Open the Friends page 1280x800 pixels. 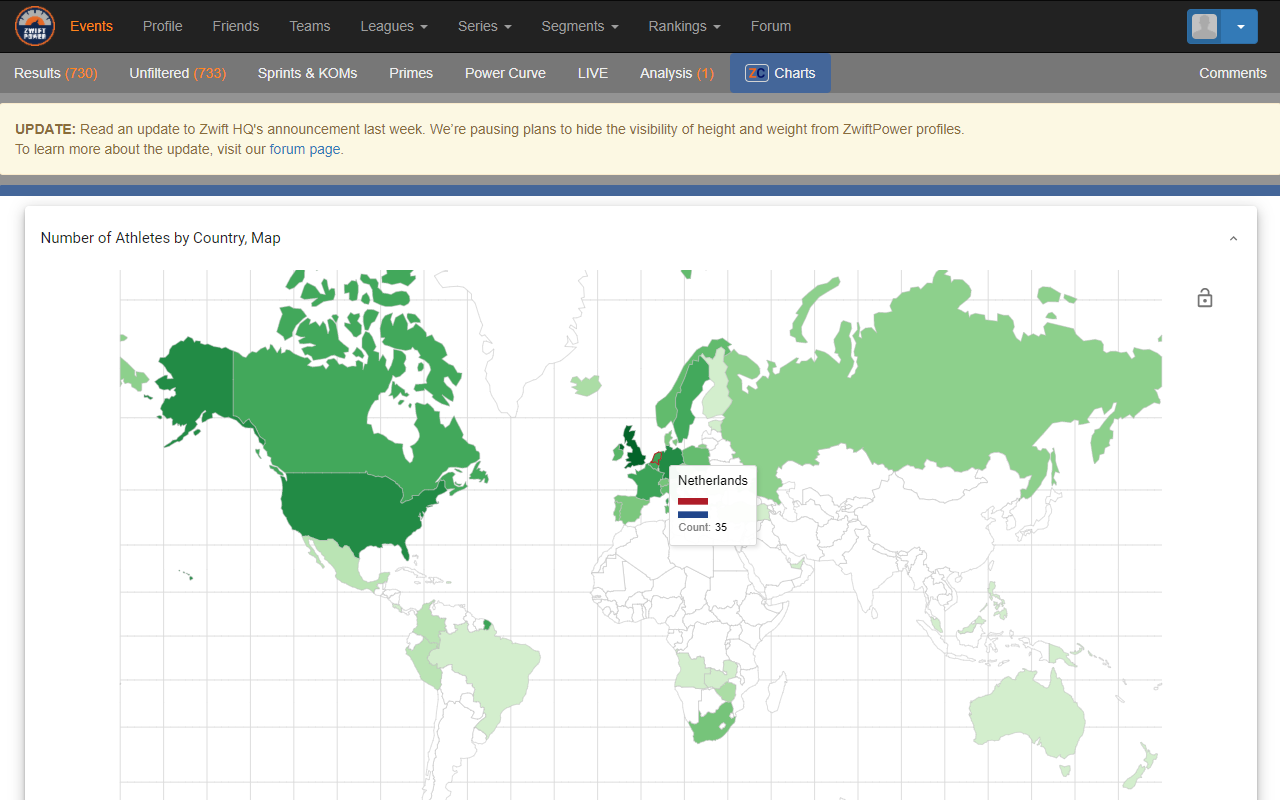point(235,26)
